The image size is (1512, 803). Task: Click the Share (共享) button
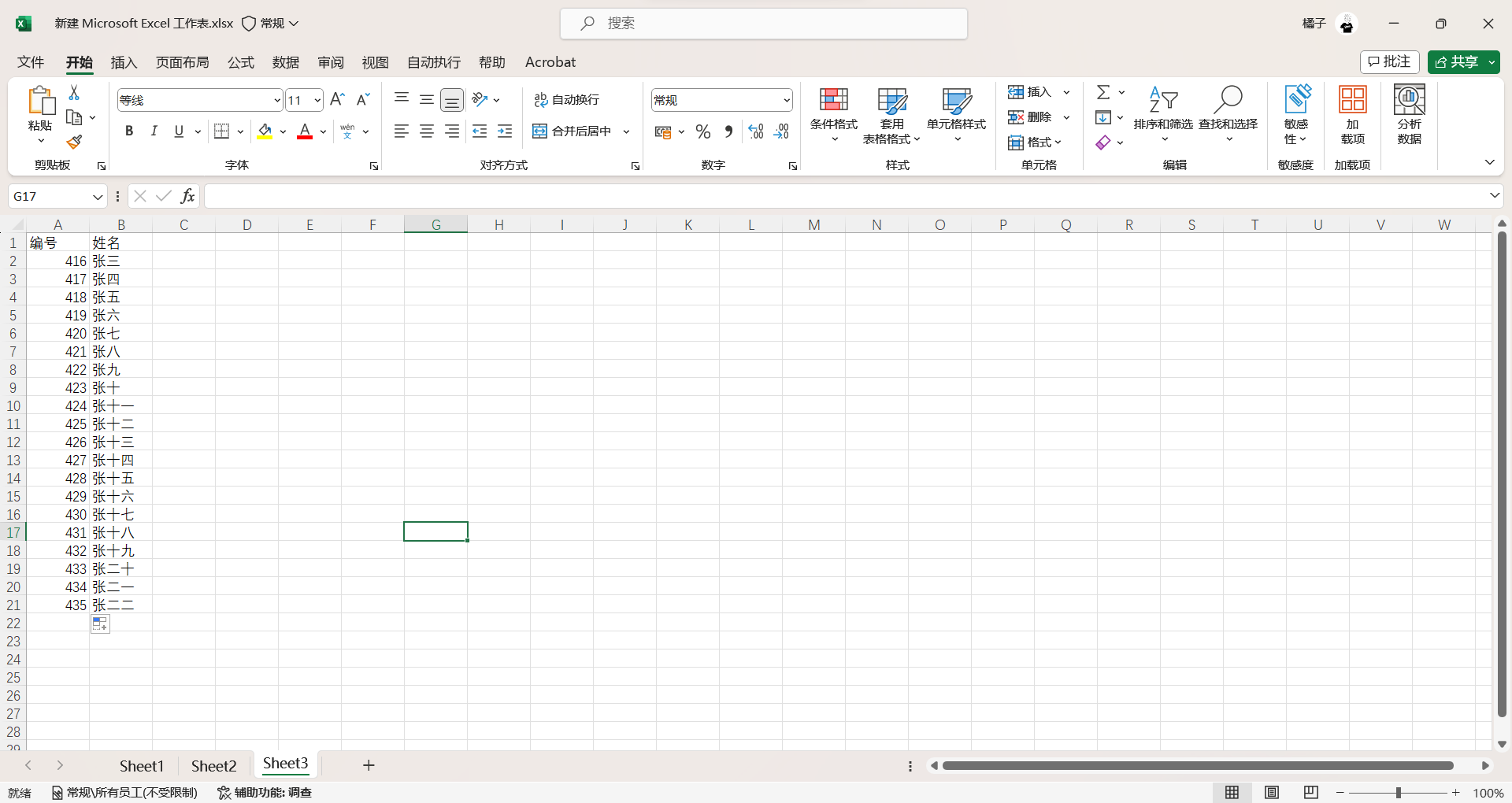(1455, 62)
